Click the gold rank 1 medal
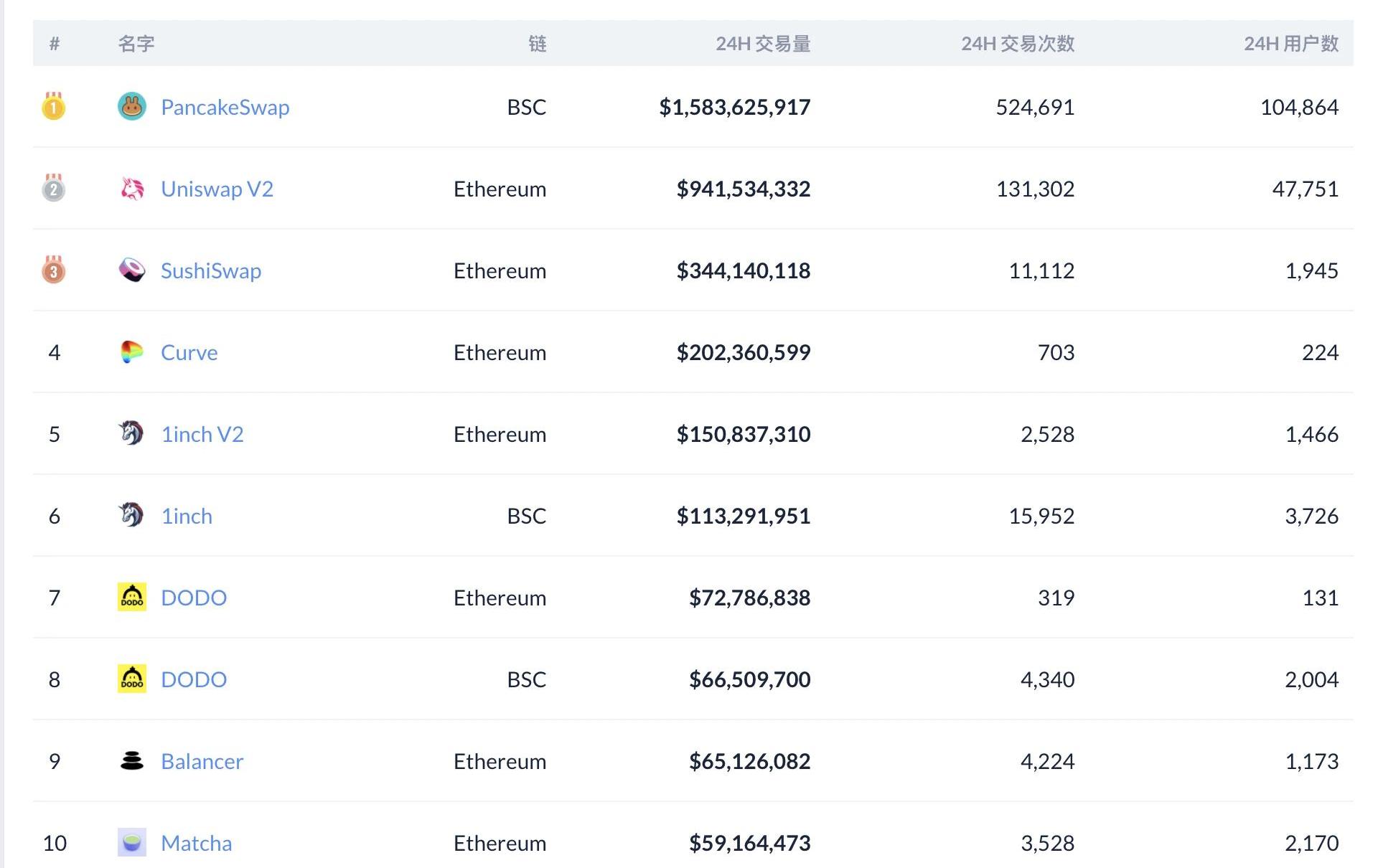 (x=54, y=106)
